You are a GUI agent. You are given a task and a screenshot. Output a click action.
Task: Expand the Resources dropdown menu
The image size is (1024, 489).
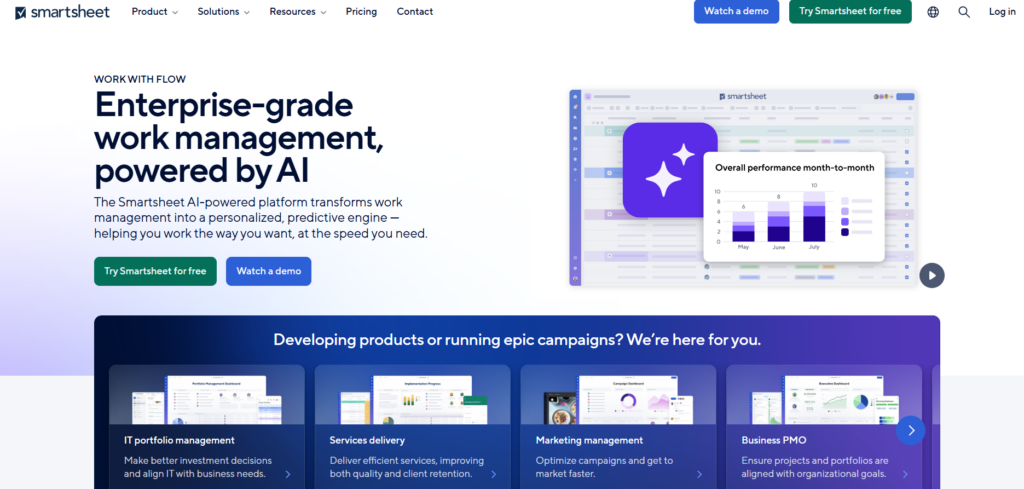(x=298, y=12)
